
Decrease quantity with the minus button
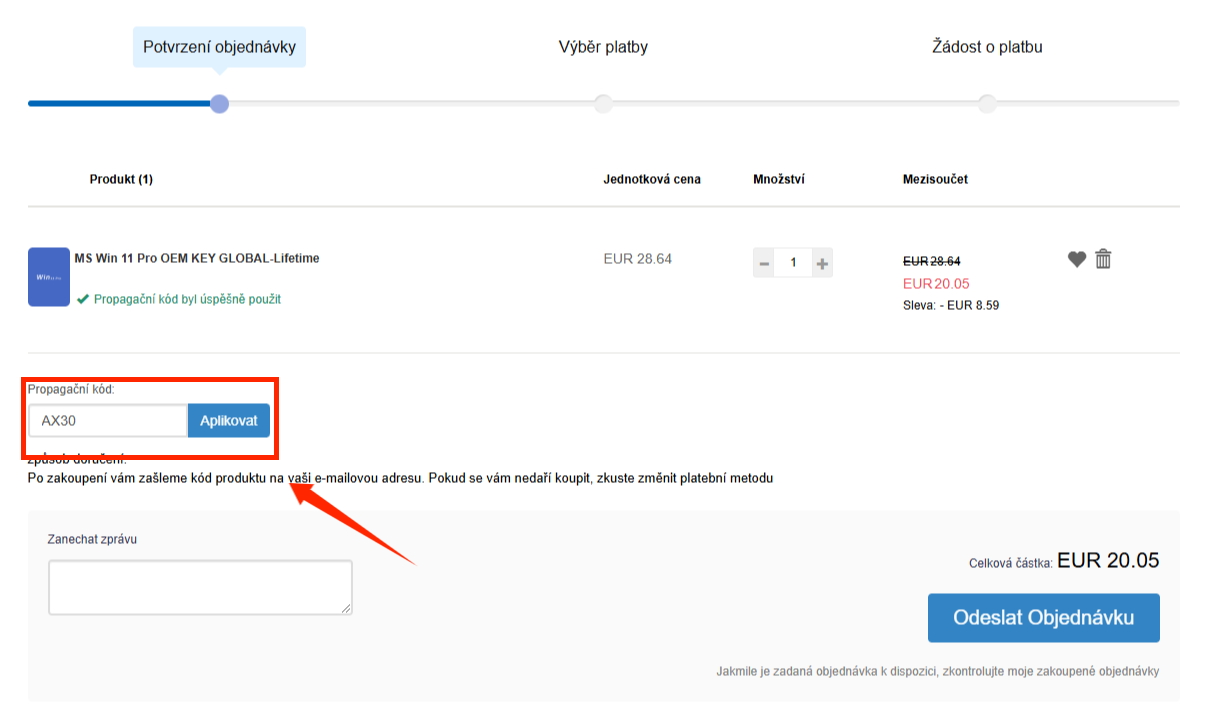pos(764,263)
